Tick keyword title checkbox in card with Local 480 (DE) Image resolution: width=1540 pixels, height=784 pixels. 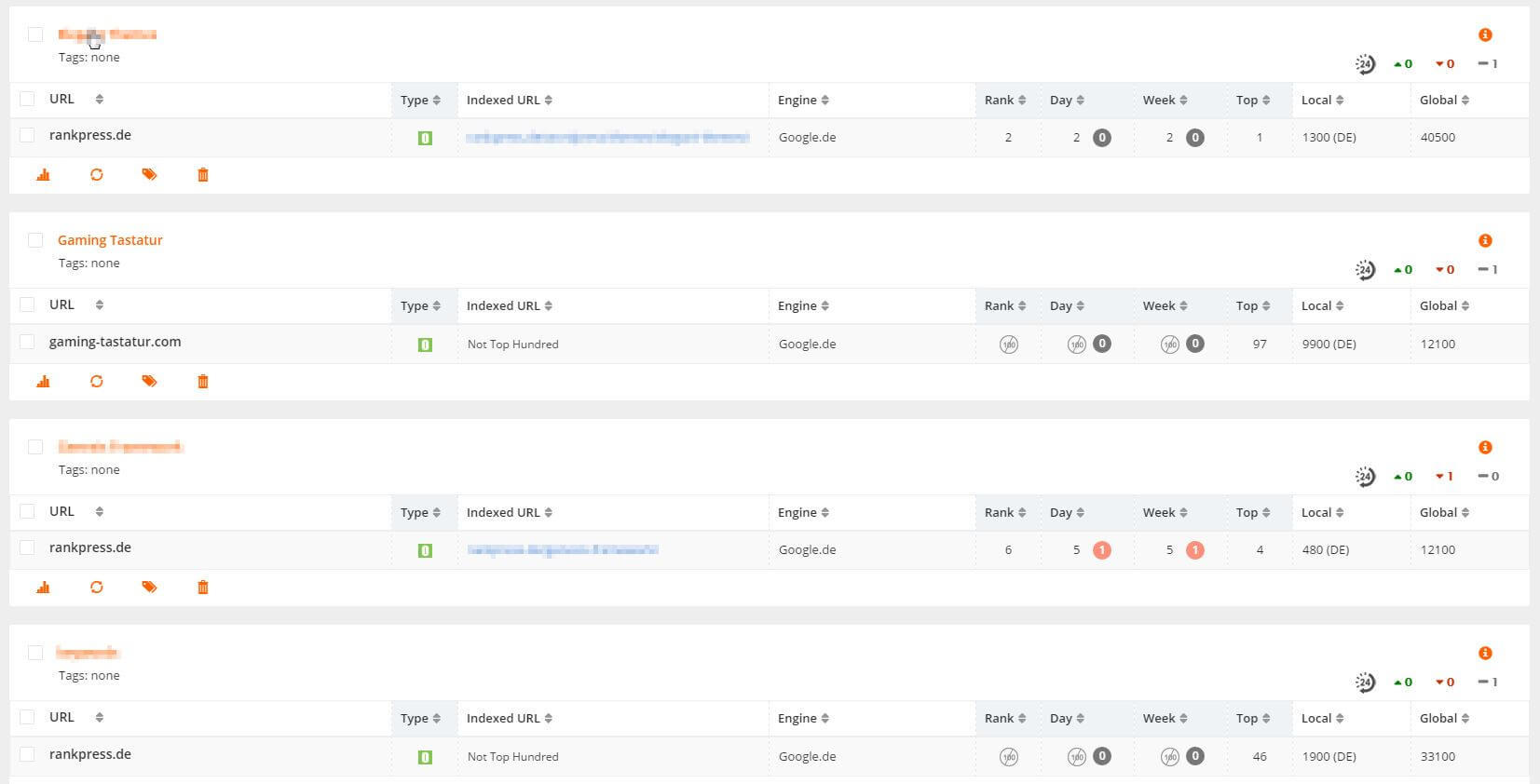click(35, 447)
